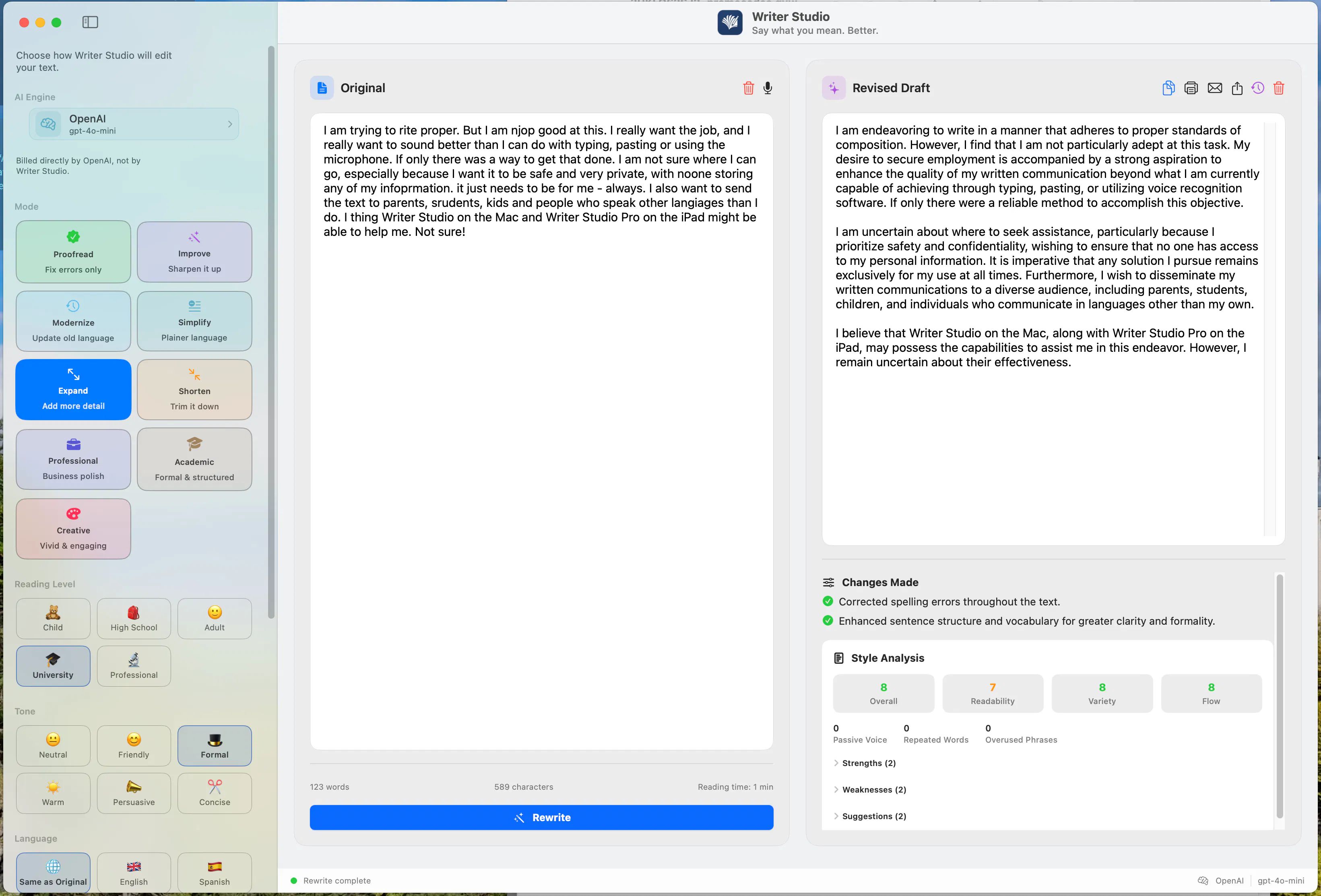Select the Modernize mode
1321x896 pixels.
[x=73, y=321]
